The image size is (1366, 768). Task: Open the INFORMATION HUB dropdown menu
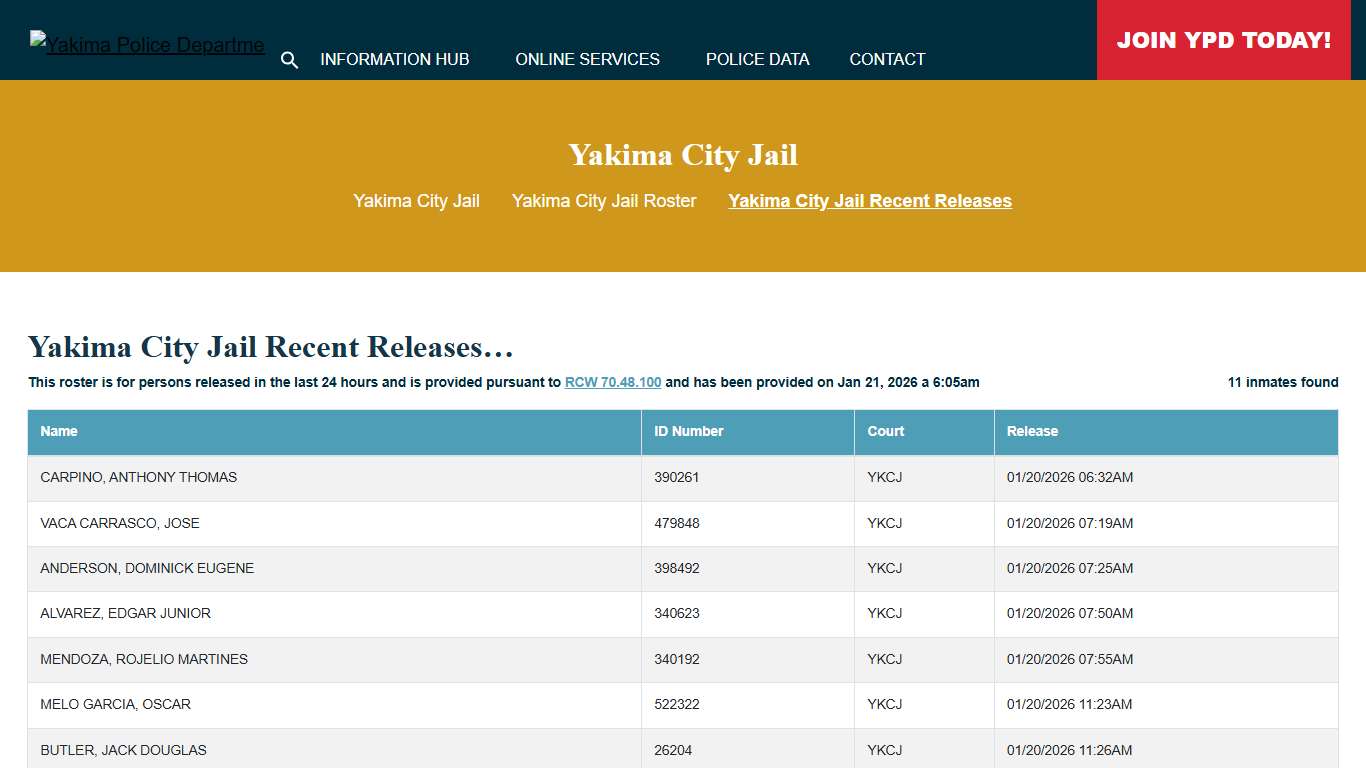click(394, 59)
